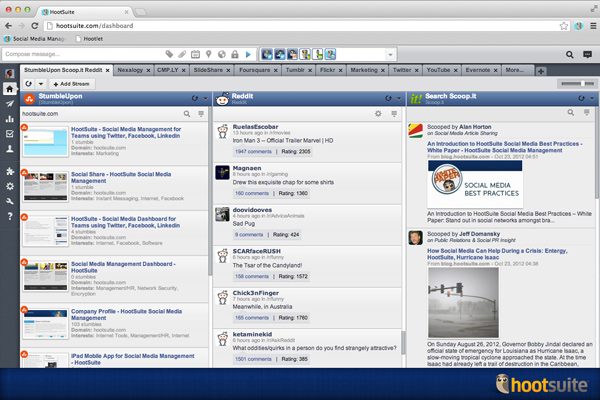Open the Tools wrench icon in sidebar
The image size is (600, 400).
pos(10,201)
